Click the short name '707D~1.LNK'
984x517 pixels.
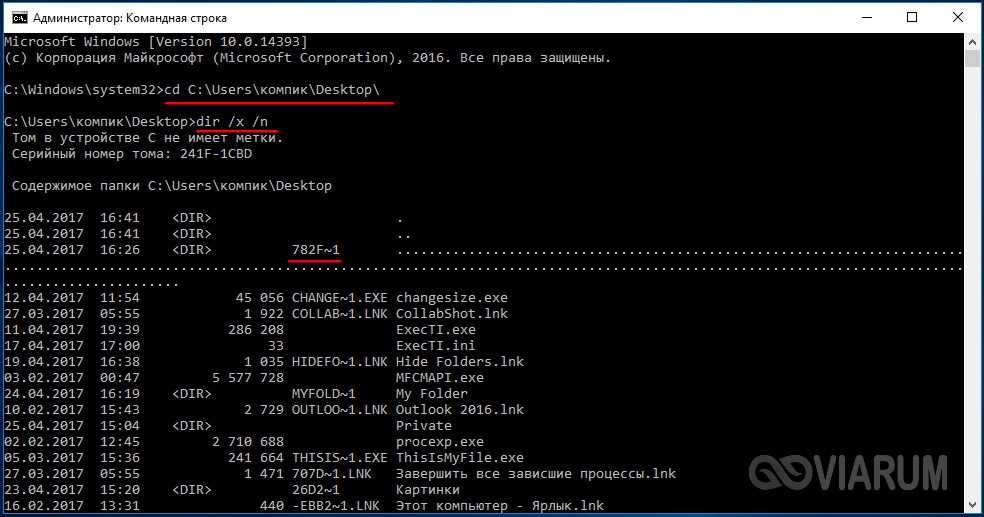tap(332, 474)
